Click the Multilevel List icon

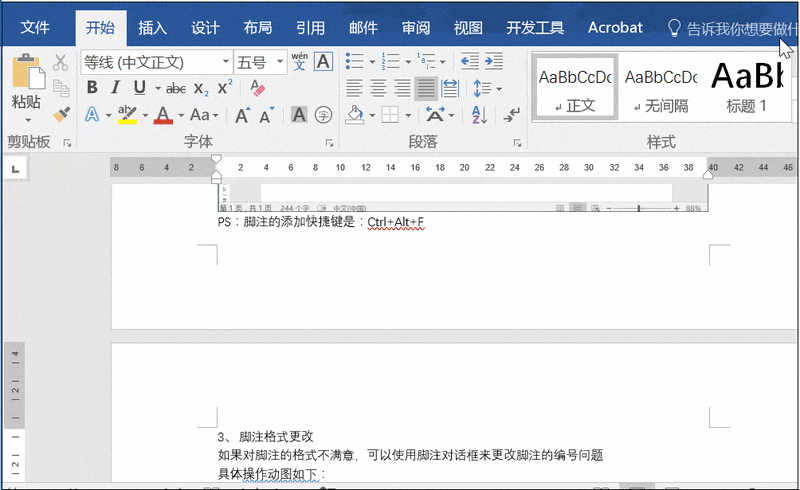click(x=427, y=61)
